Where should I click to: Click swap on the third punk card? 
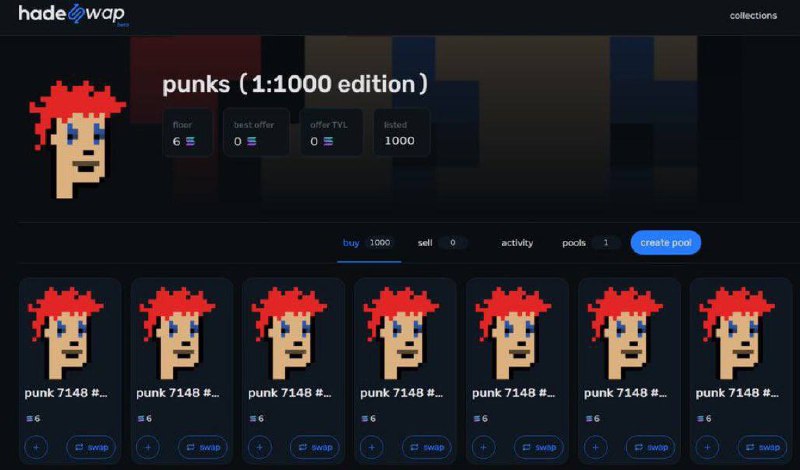coord(315,448)
